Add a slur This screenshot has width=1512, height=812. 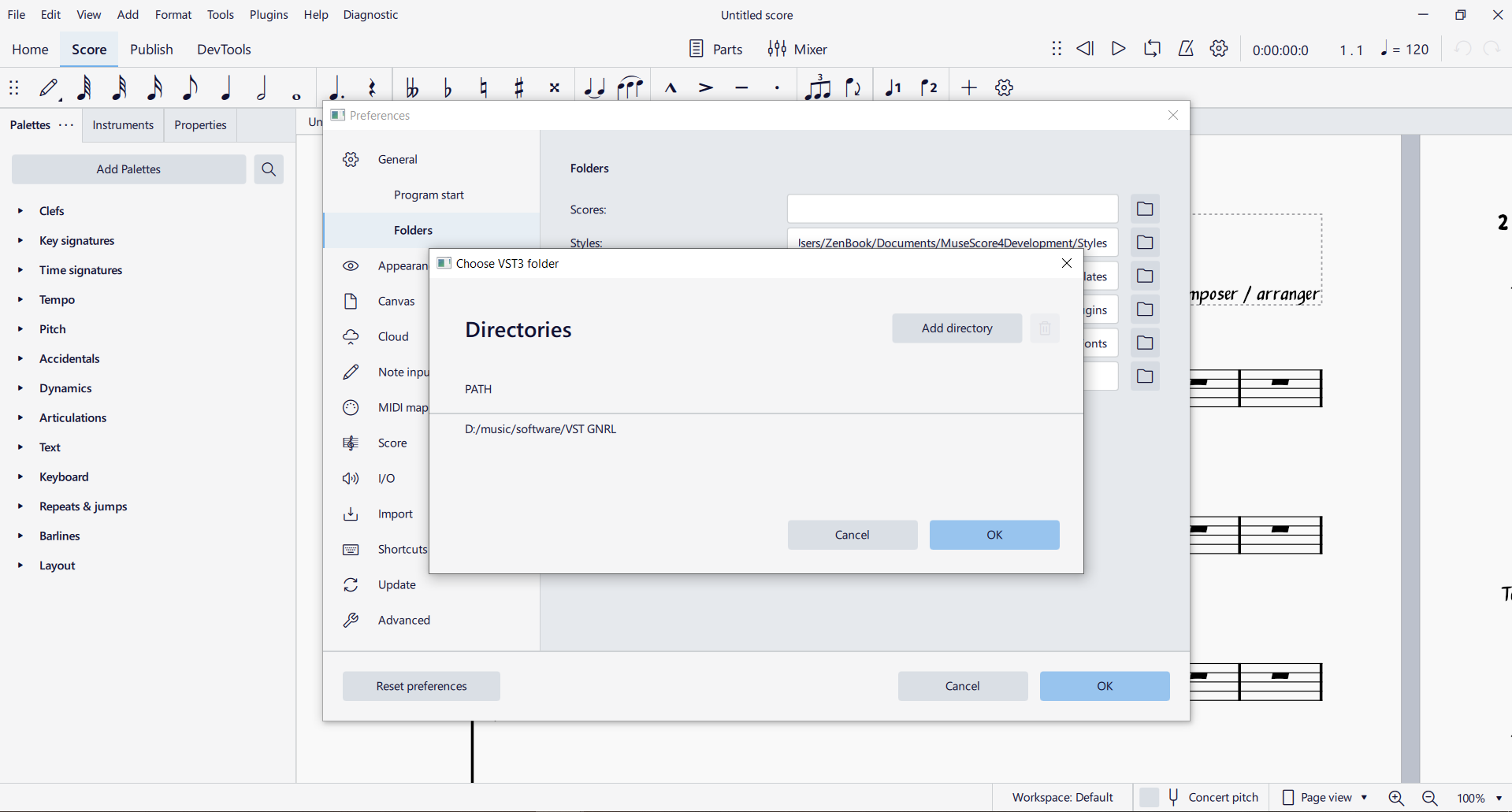[x=630, y=88]
